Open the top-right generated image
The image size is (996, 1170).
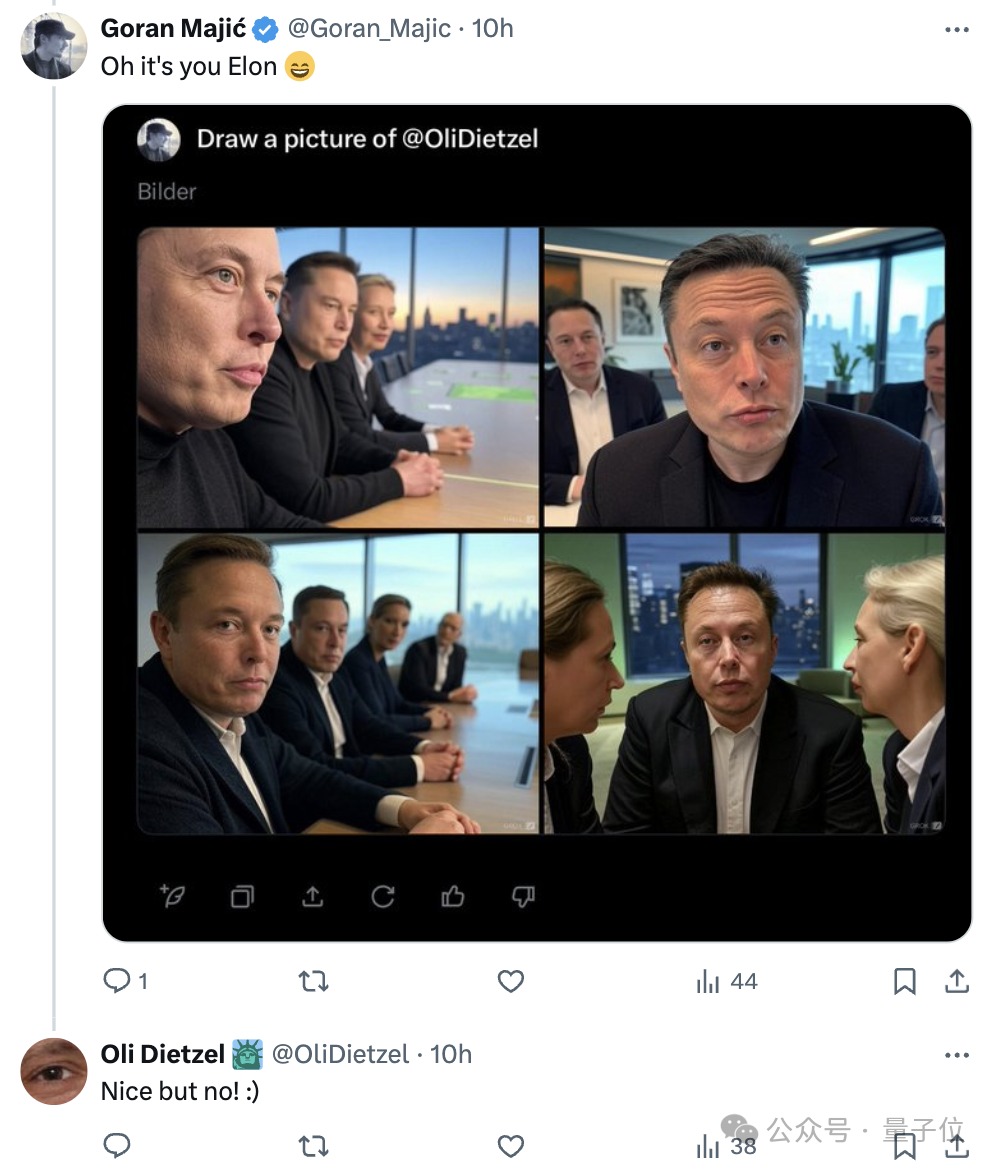(x=744, y=378)
